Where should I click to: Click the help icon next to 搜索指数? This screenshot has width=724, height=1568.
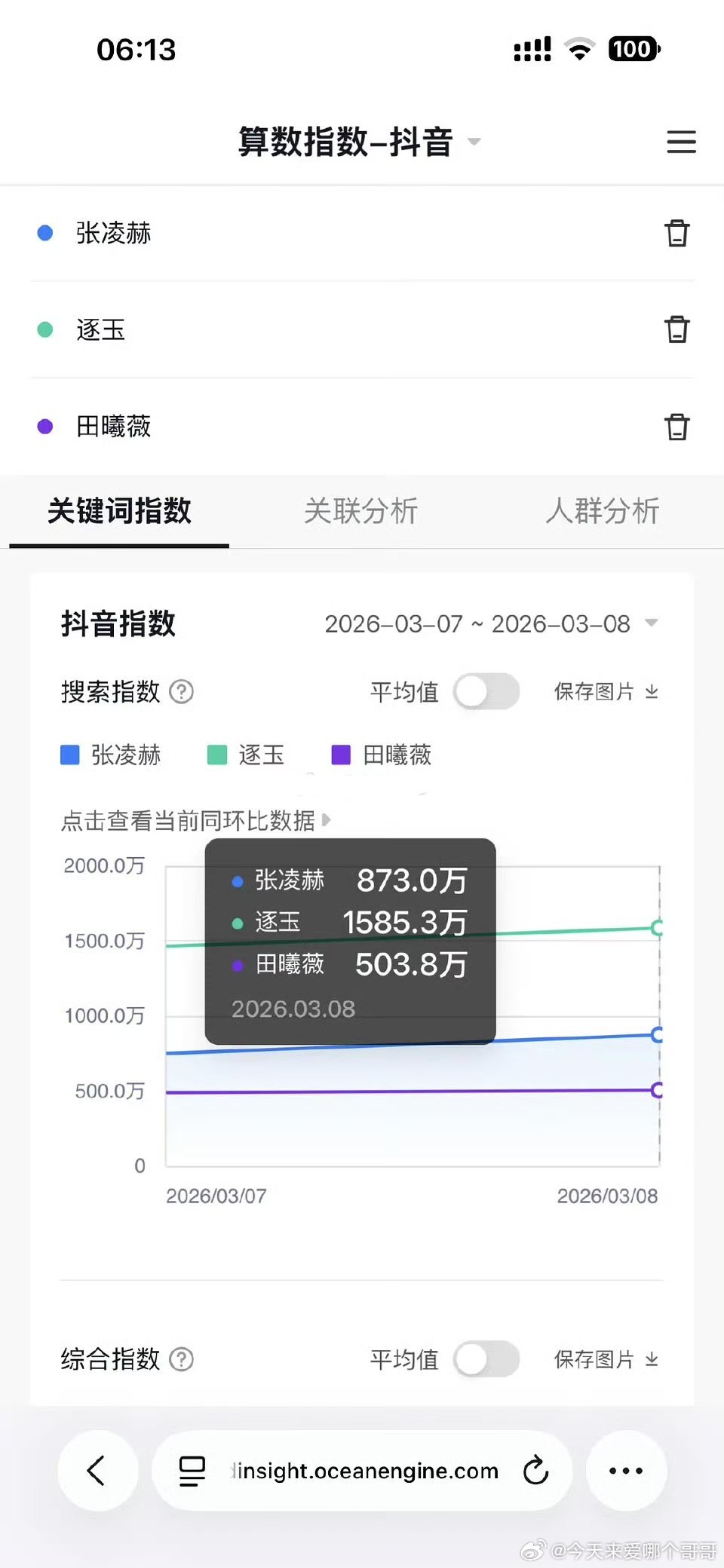point(181,691)
